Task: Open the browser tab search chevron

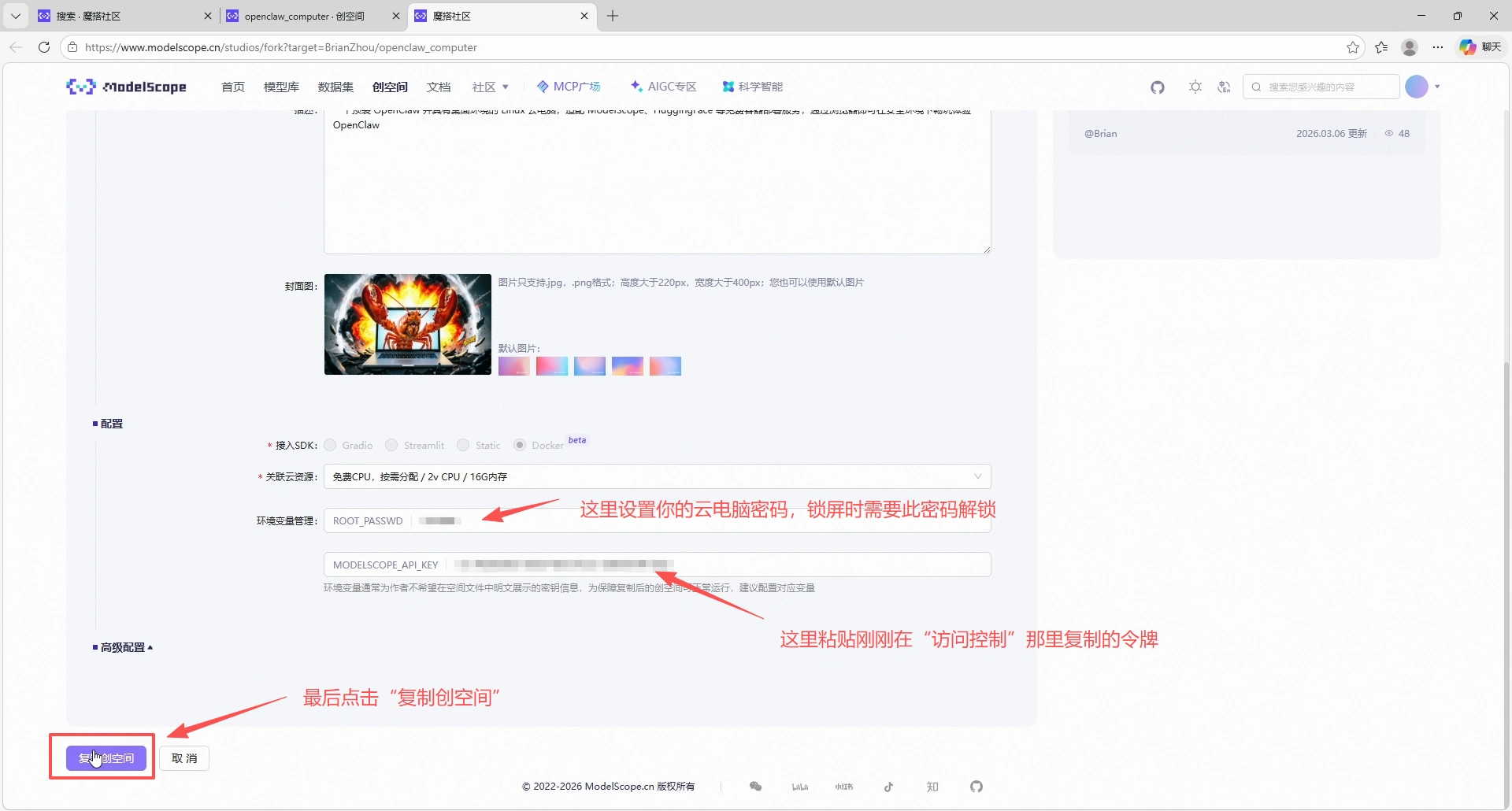Action: point(15,16)
